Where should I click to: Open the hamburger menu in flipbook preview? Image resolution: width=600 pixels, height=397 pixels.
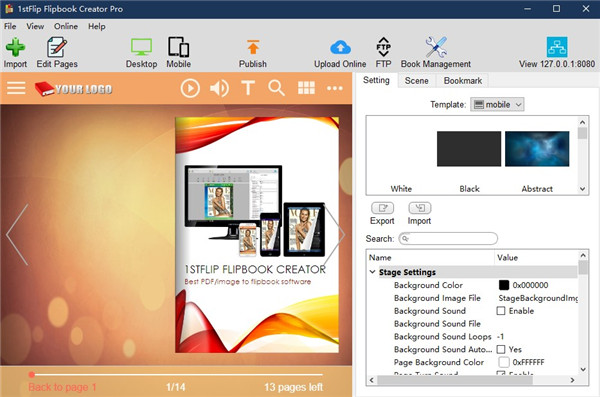[16, 88]
